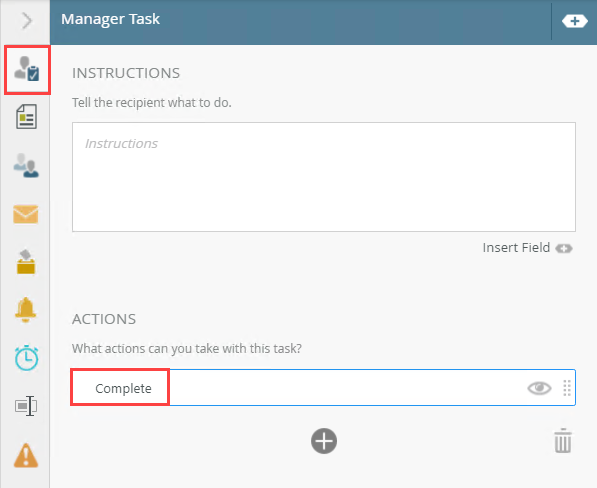Delete the selected action with trash icon
This screenshot has height=488, width=597.
pyautogui.click(x=563, y=441)
